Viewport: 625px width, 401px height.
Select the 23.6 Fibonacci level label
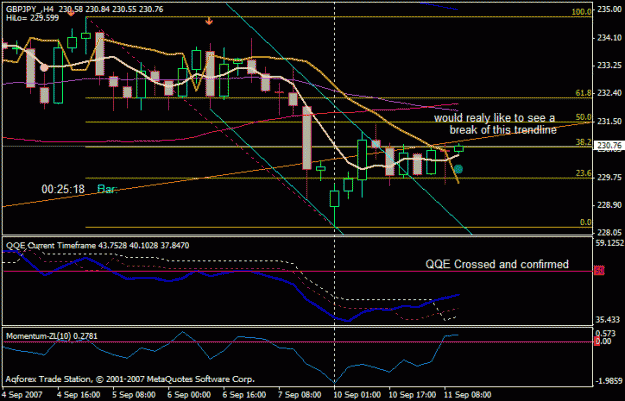click(583, 173)
